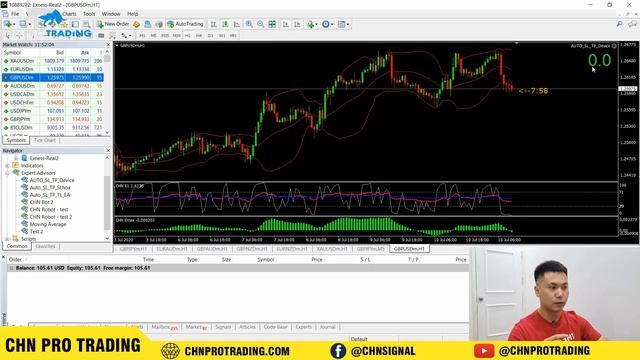Viewport: 640px width, 360px height.
Task: Open the Charts menu
Action: [x=69, y=14]
